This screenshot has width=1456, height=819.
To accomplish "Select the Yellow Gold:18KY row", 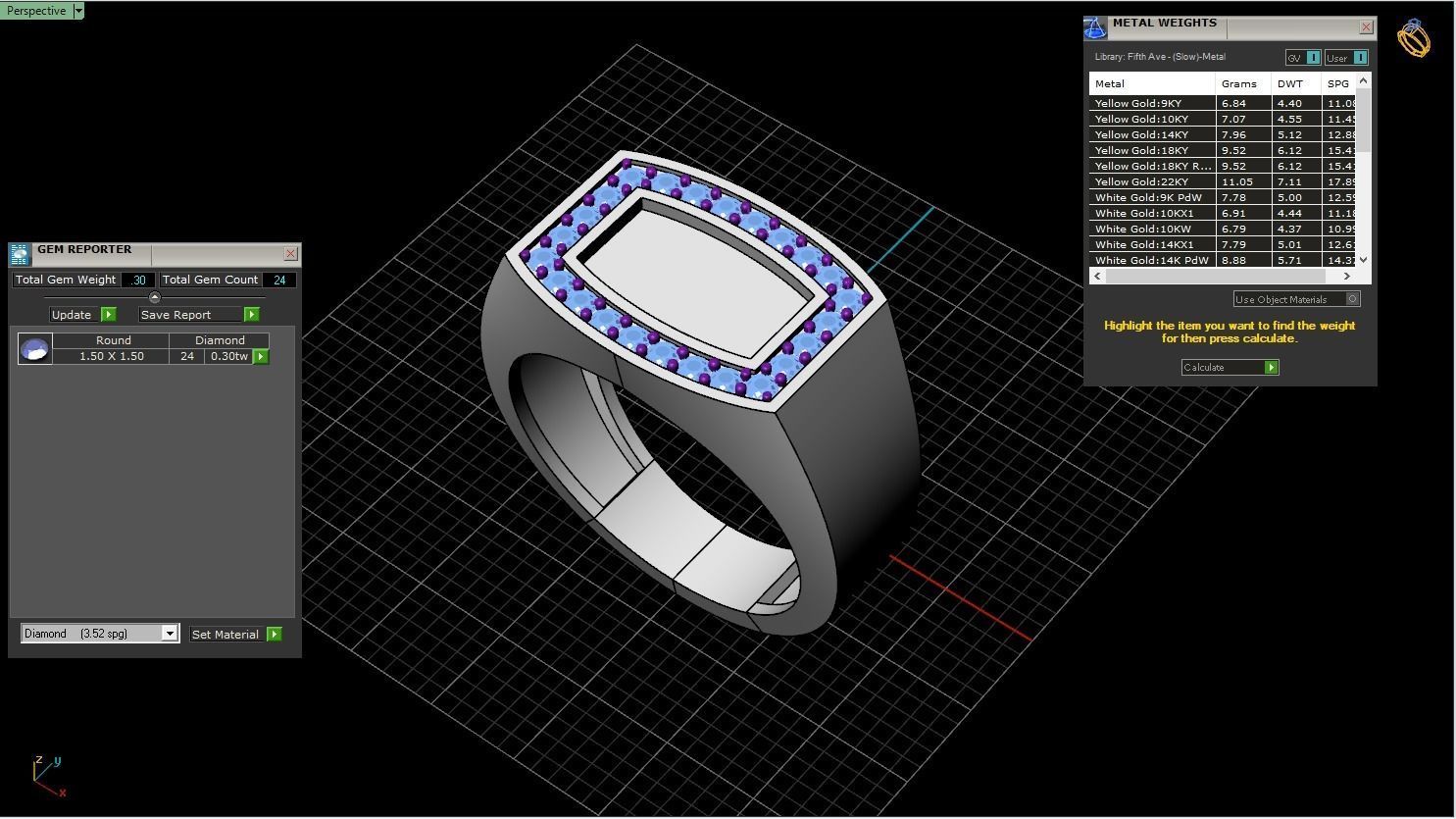I will pyautogui.click(x=1223, y=150).
